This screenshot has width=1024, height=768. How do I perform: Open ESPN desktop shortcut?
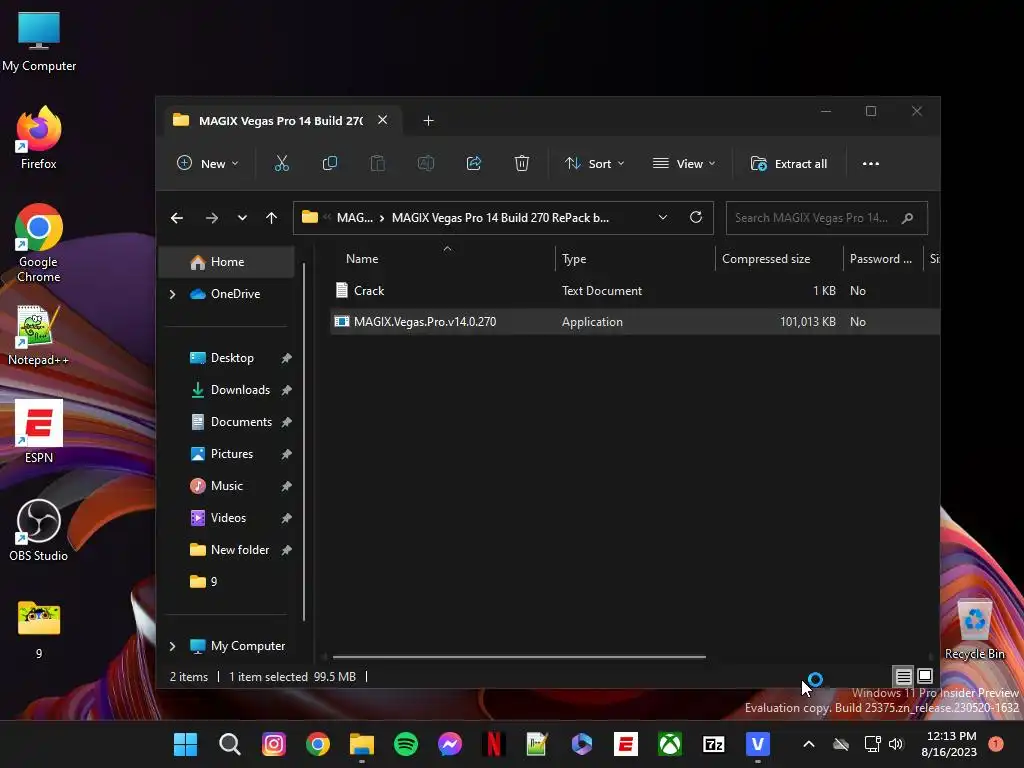(x=39, y=432)
